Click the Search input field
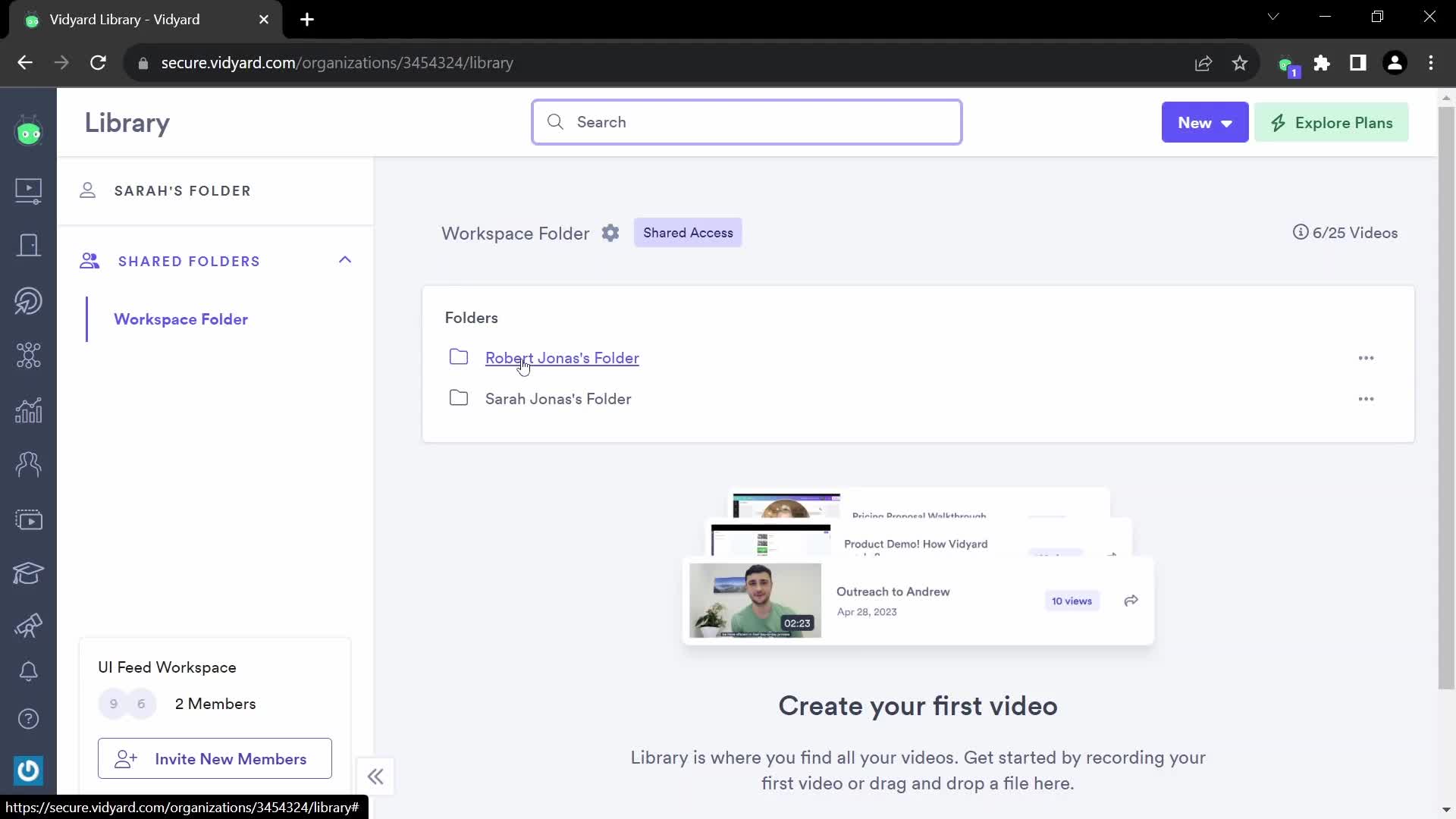This screenshot has height=819, width=1456. [x=746, y=122]
